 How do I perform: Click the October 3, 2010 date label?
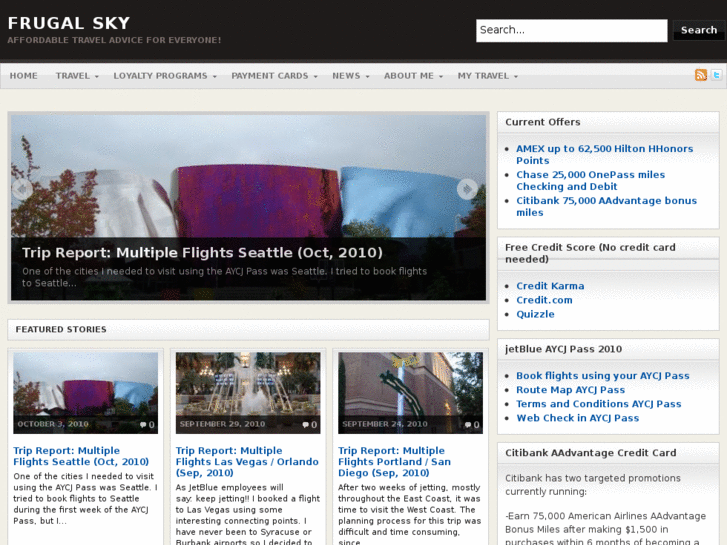[53, 424]
